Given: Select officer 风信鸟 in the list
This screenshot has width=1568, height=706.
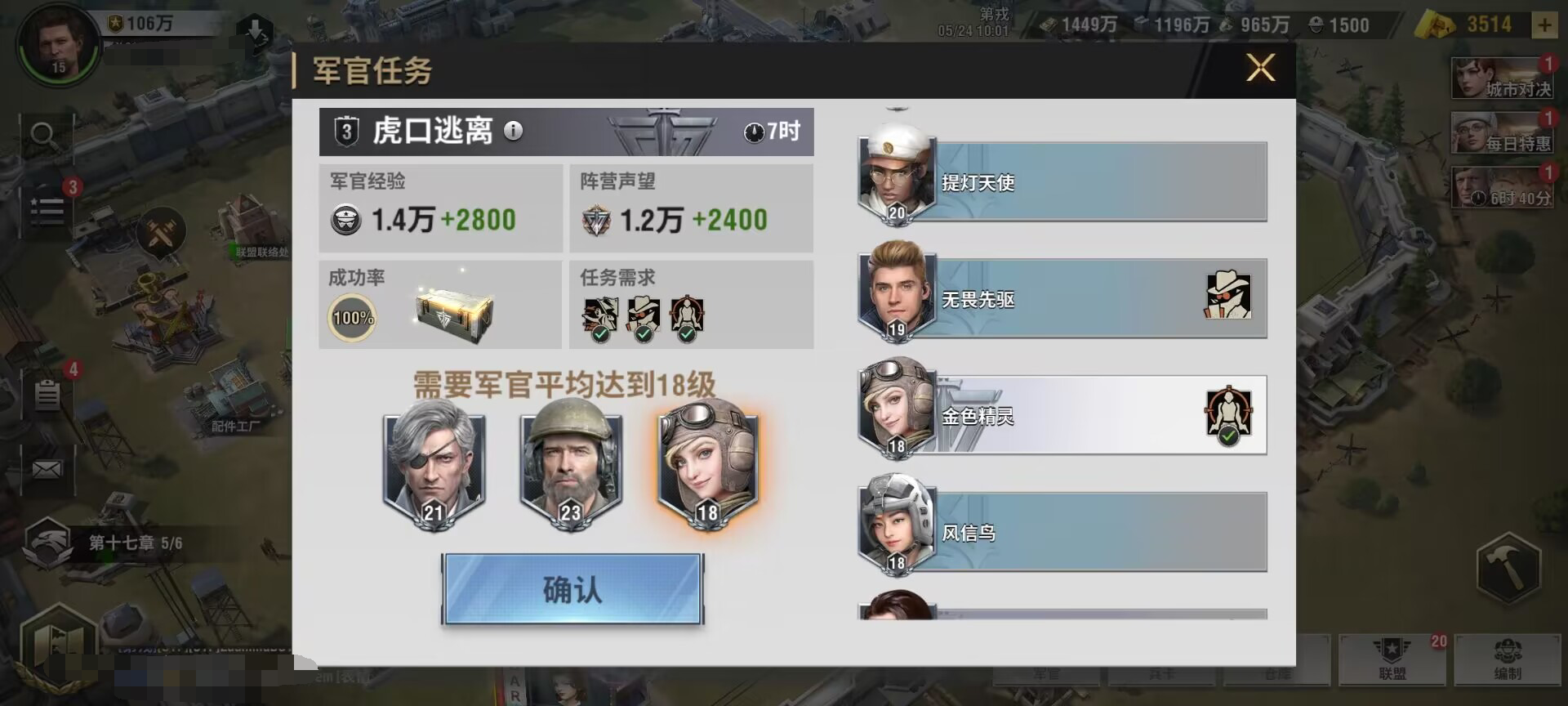Looking at the screenshot, I should click(1062, 532).
